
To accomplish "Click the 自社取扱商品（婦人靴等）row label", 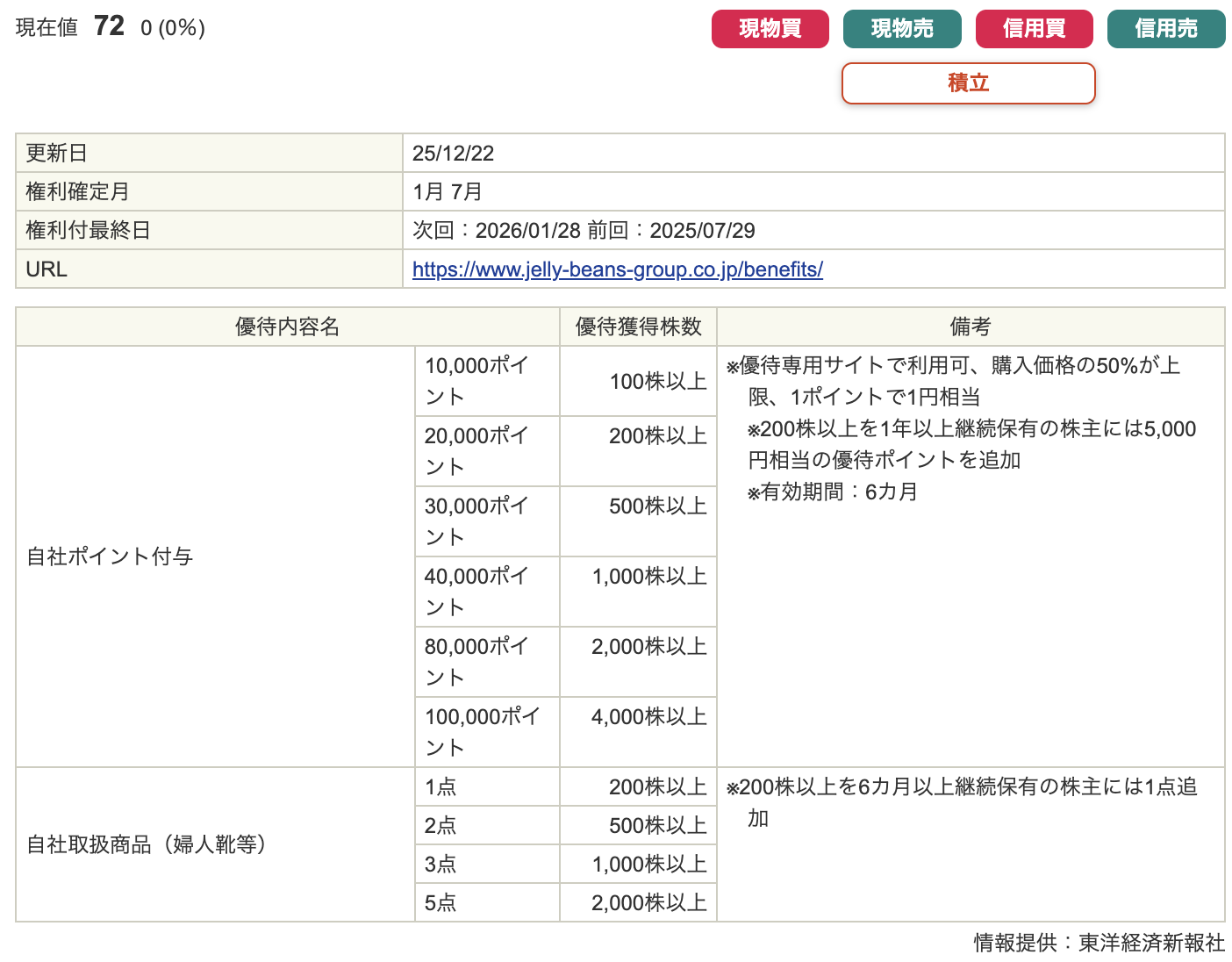I will click(147, 844).
